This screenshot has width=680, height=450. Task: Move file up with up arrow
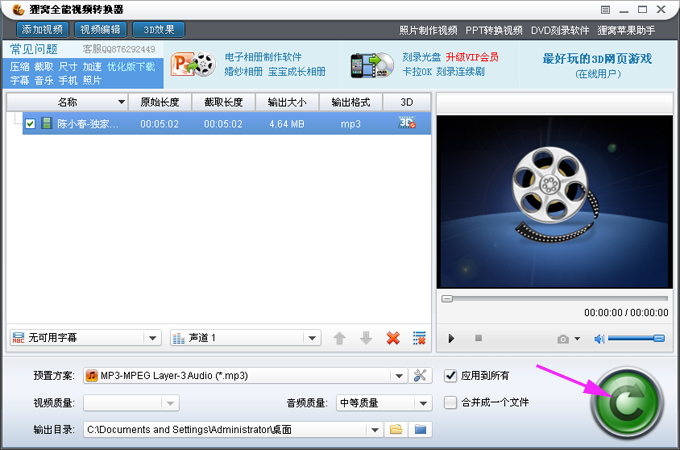pos(340,338)
